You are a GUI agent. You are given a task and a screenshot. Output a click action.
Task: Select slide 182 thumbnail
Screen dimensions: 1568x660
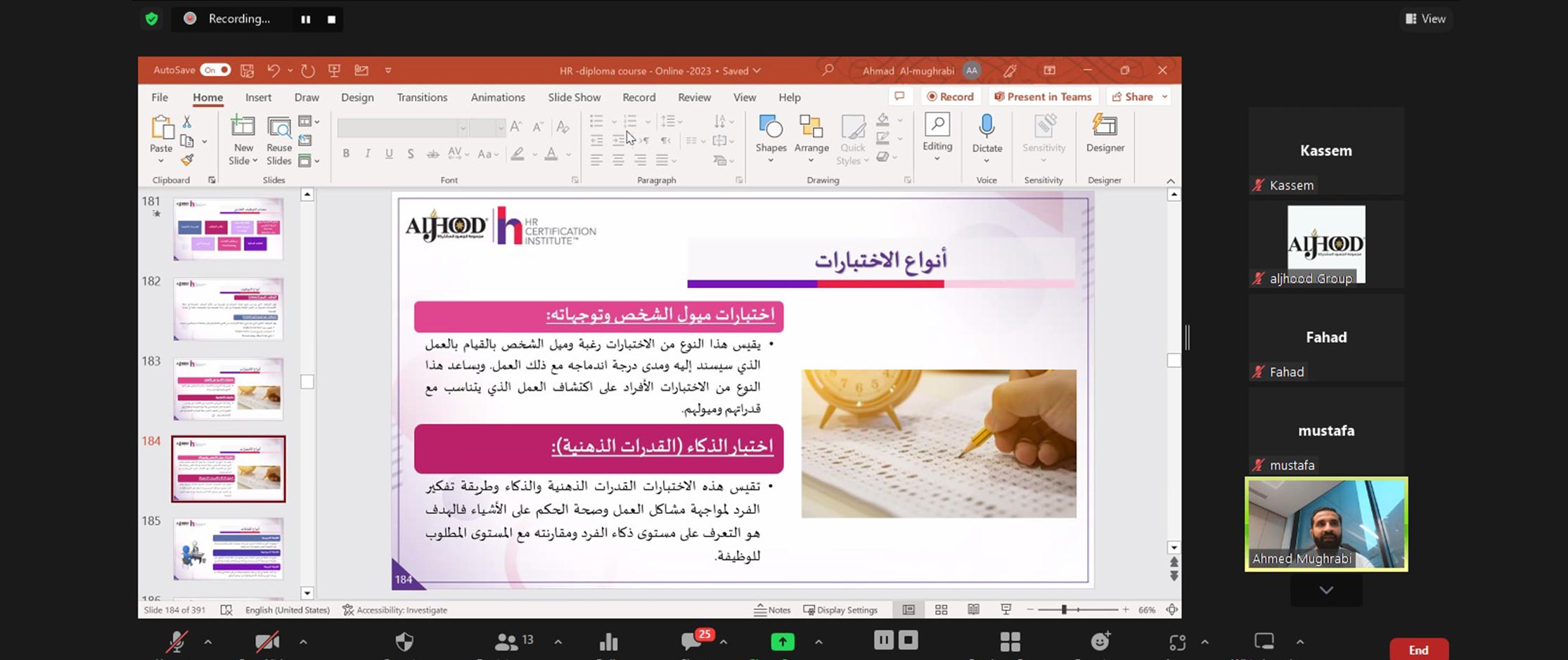pos(229,309)
